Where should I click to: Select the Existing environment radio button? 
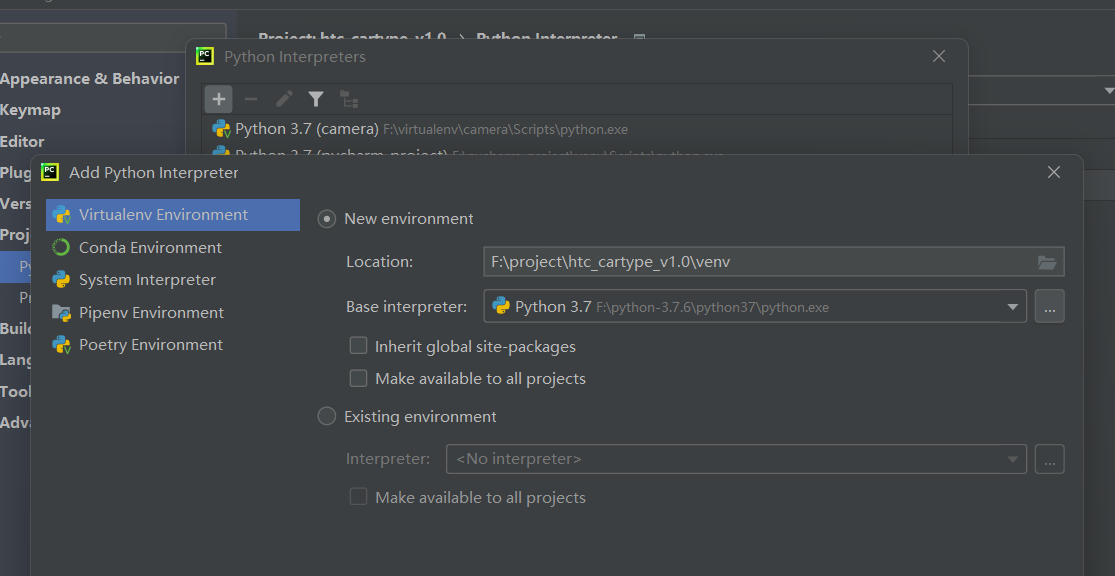[326, 416]
